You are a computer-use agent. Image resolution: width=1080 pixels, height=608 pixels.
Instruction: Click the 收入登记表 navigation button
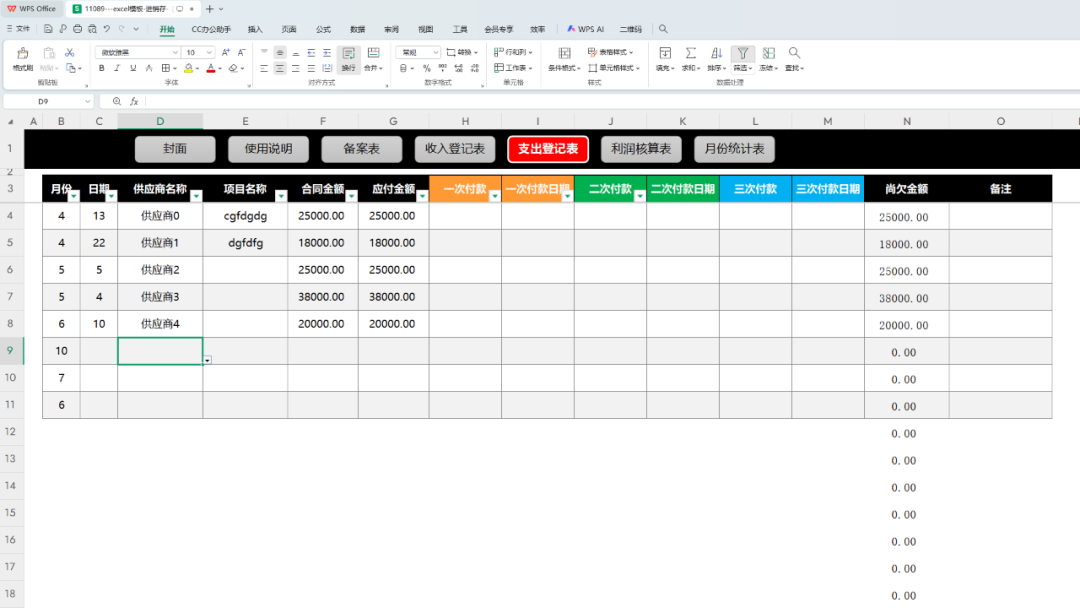tap(455, 149)
